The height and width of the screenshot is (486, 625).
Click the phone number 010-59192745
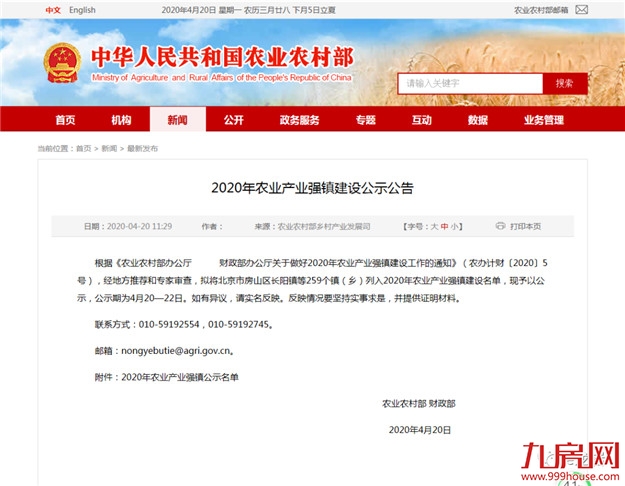[x=238, y=325]
